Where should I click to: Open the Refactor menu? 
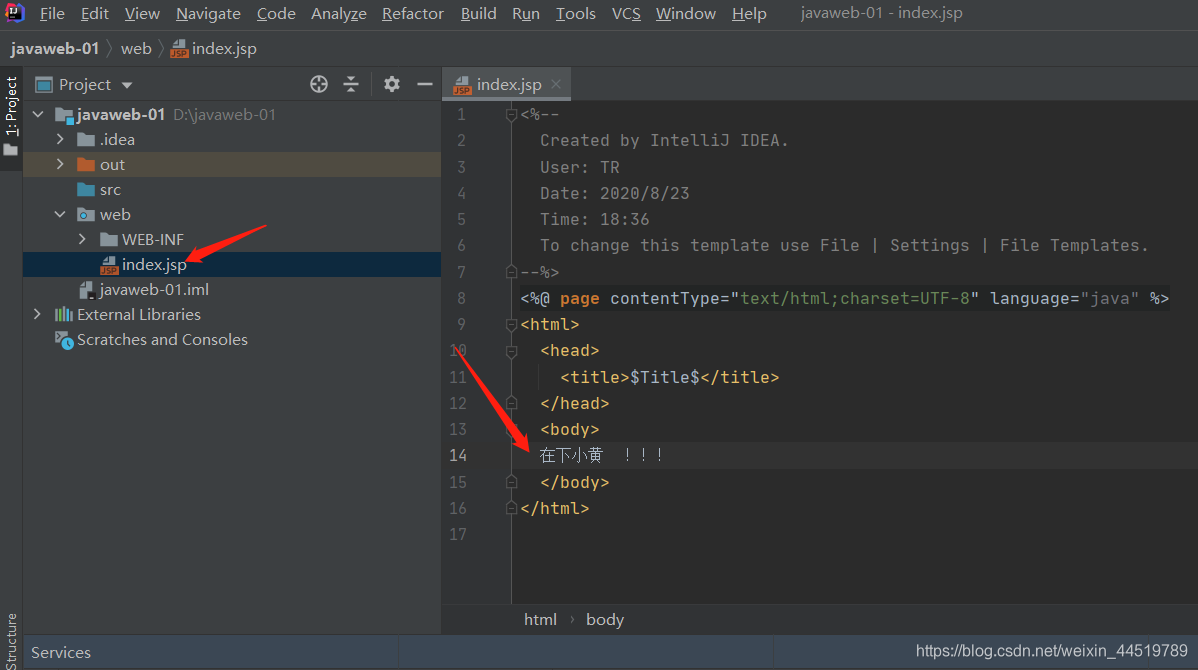413,14
